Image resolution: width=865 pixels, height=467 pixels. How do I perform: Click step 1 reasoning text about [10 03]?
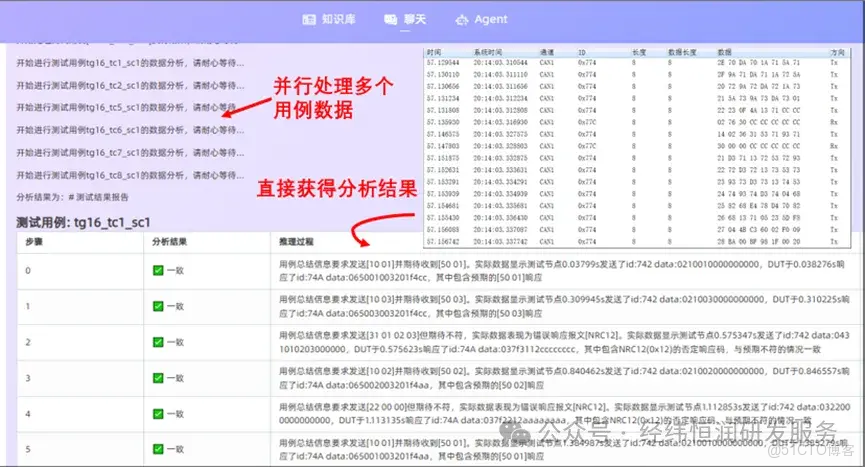564,306
